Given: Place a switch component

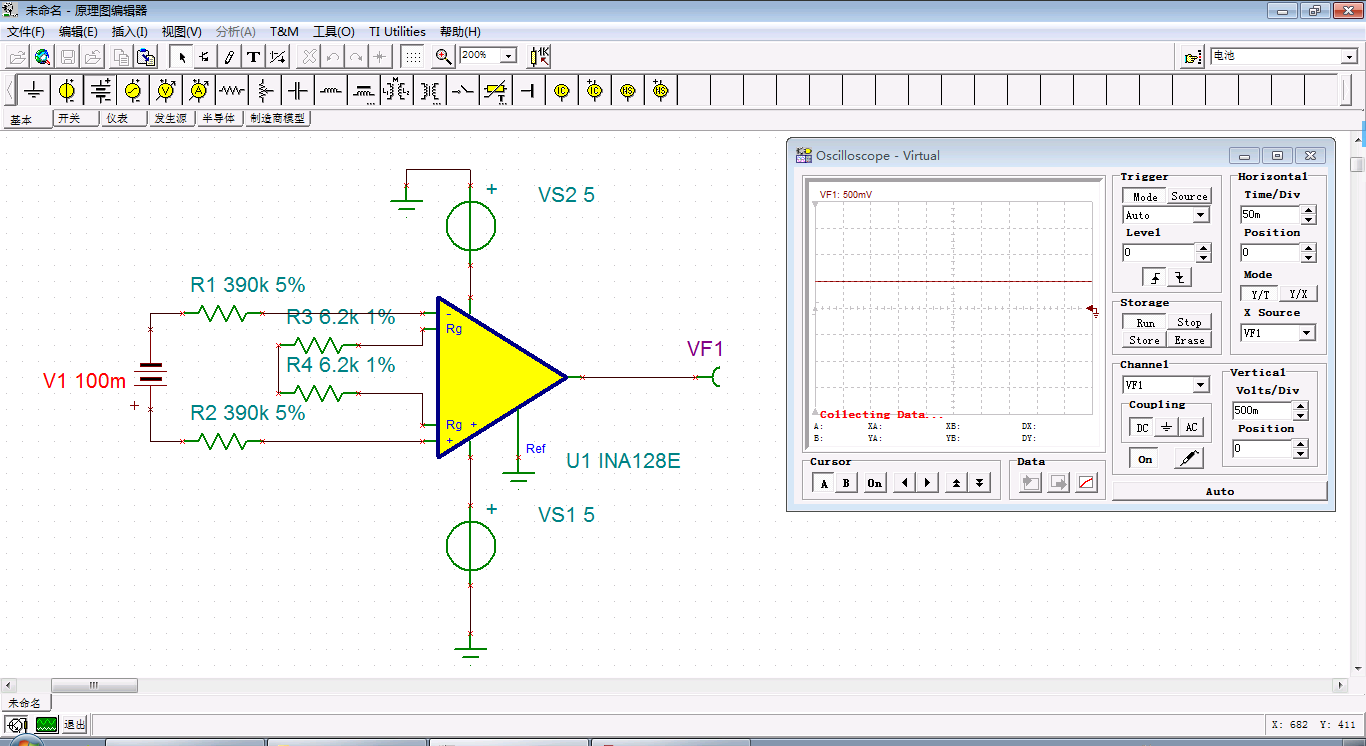Looking at the screenshot, I should click(463, 91).
